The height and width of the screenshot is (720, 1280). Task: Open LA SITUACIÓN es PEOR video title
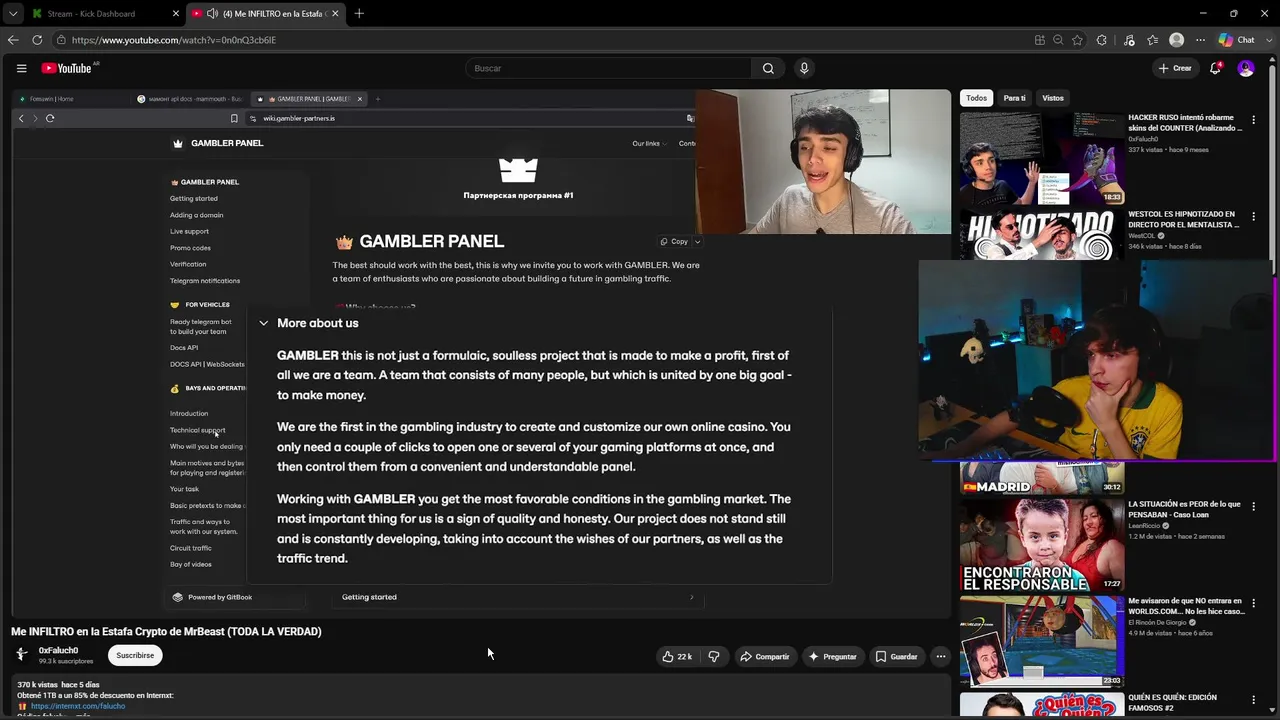[1185, 509]
